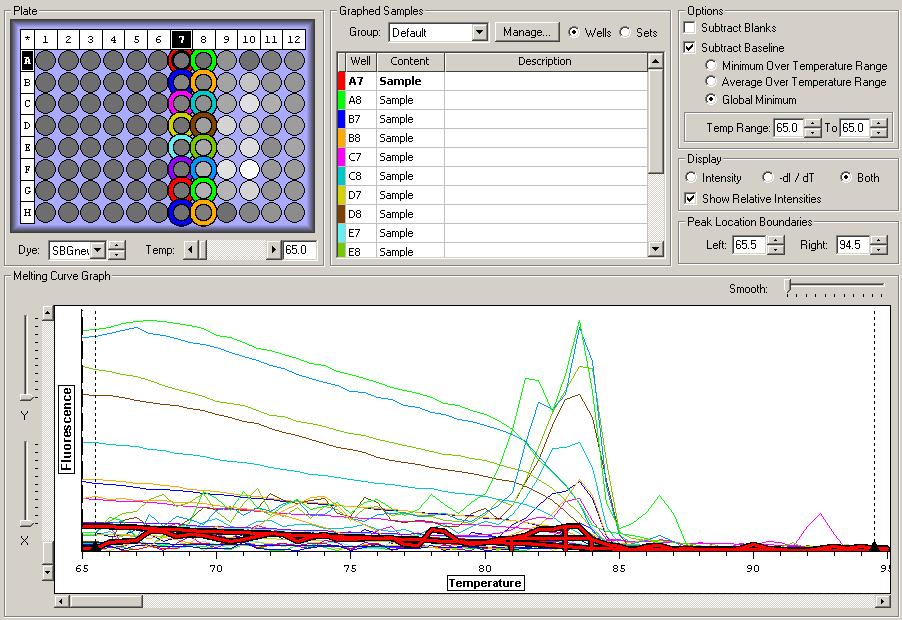This screenshot has width=902, height=620.
Task: Open the Group dropdown showing Default
Action: [x=480, y=32]
